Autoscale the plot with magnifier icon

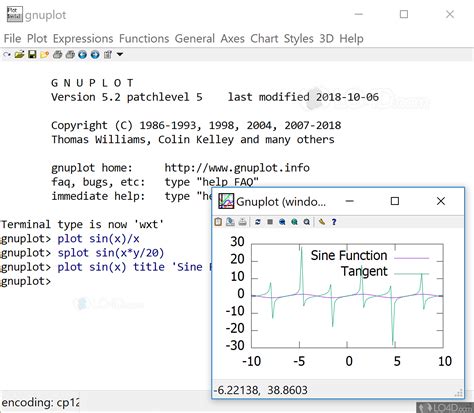coord(307,222)
